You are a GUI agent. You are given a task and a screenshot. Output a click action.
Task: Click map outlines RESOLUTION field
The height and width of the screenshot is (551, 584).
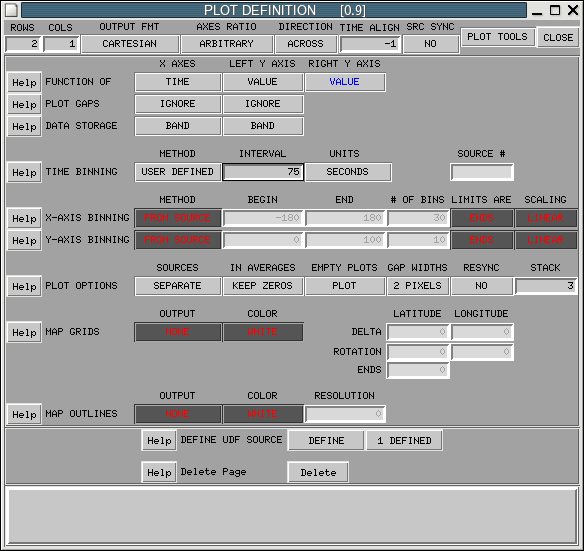point(345,414)
